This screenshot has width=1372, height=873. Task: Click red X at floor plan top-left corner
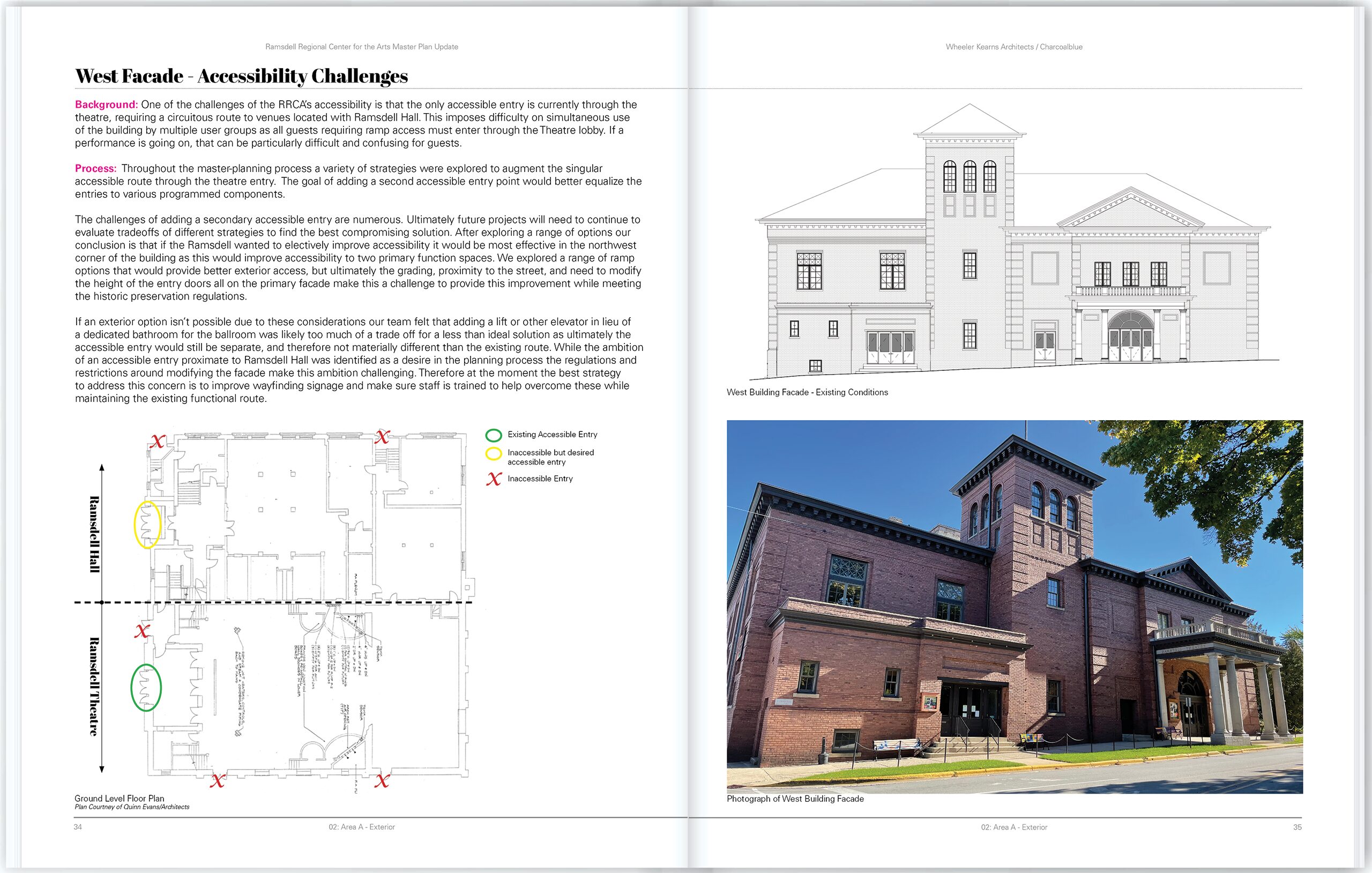pos(157,441)
